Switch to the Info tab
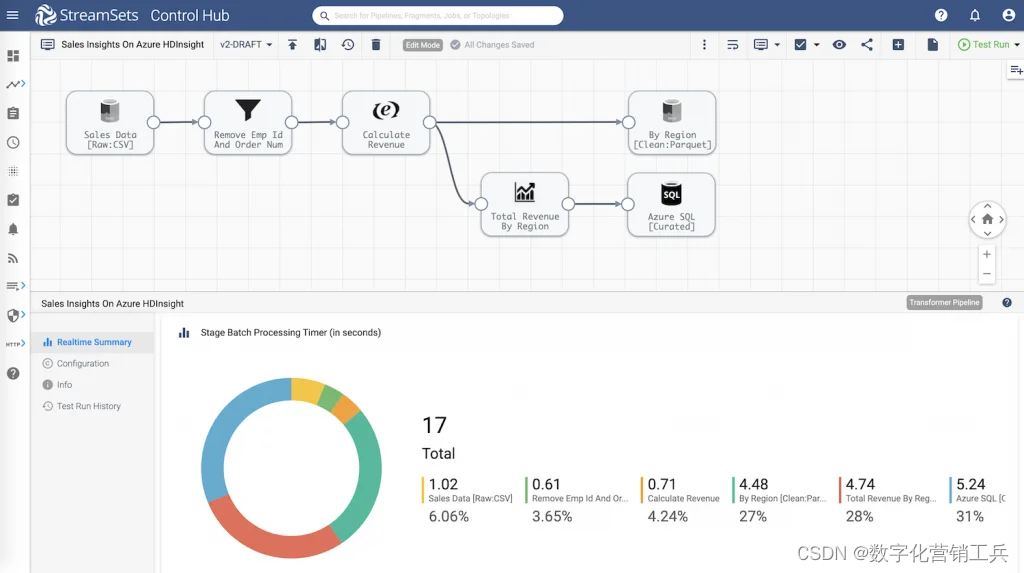 click(57, 385)
